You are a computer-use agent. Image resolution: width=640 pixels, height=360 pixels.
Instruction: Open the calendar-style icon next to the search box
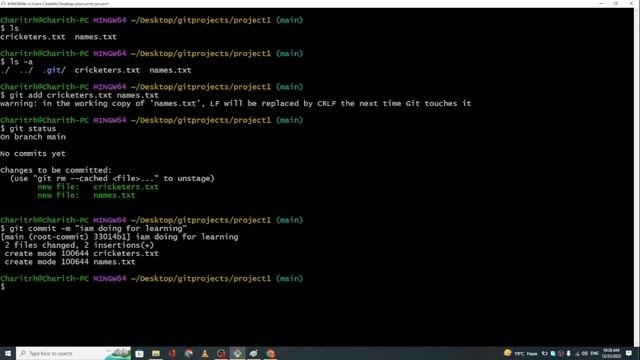coord(139,353)
